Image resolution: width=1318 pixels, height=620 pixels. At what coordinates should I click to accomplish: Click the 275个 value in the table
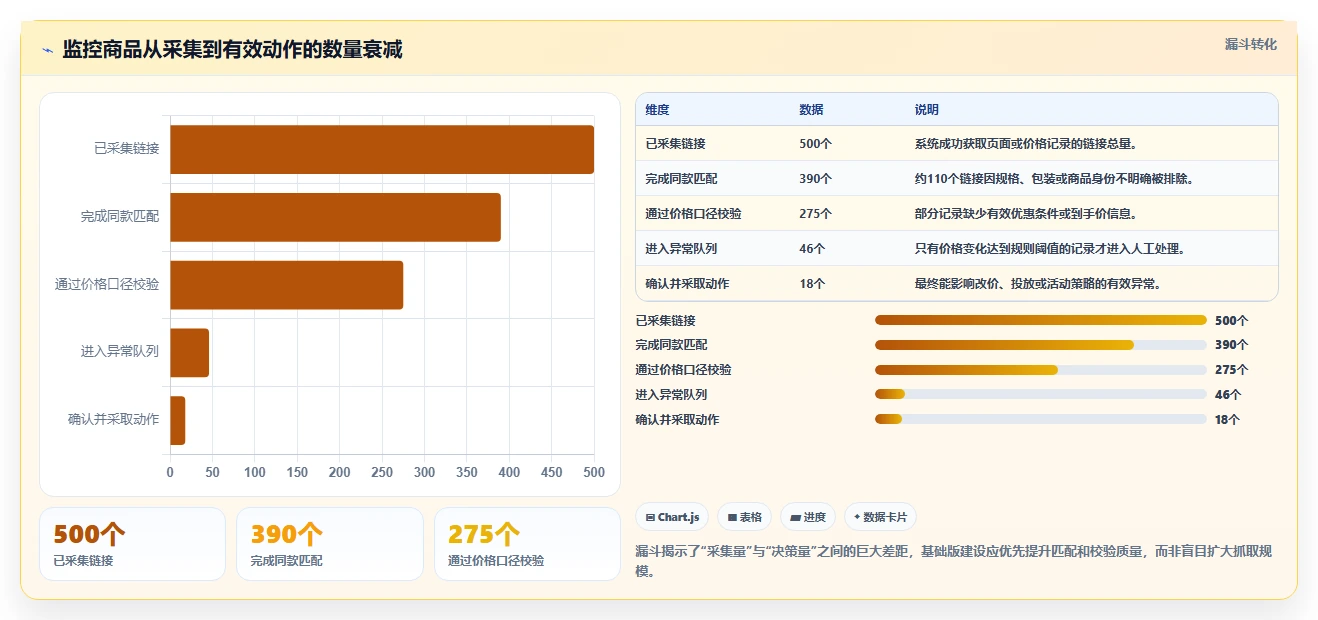(x=816, y=214)
